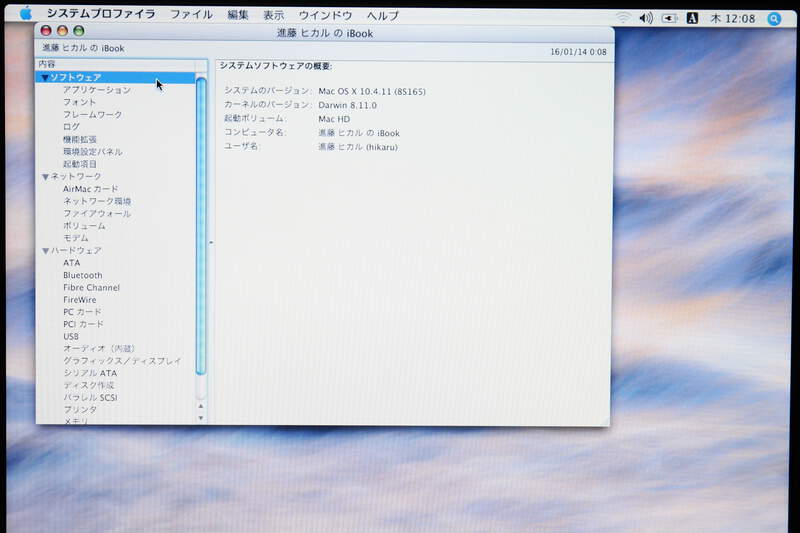
Task: Click the sidebar scroll down arrow
Action: click(201, 418)
